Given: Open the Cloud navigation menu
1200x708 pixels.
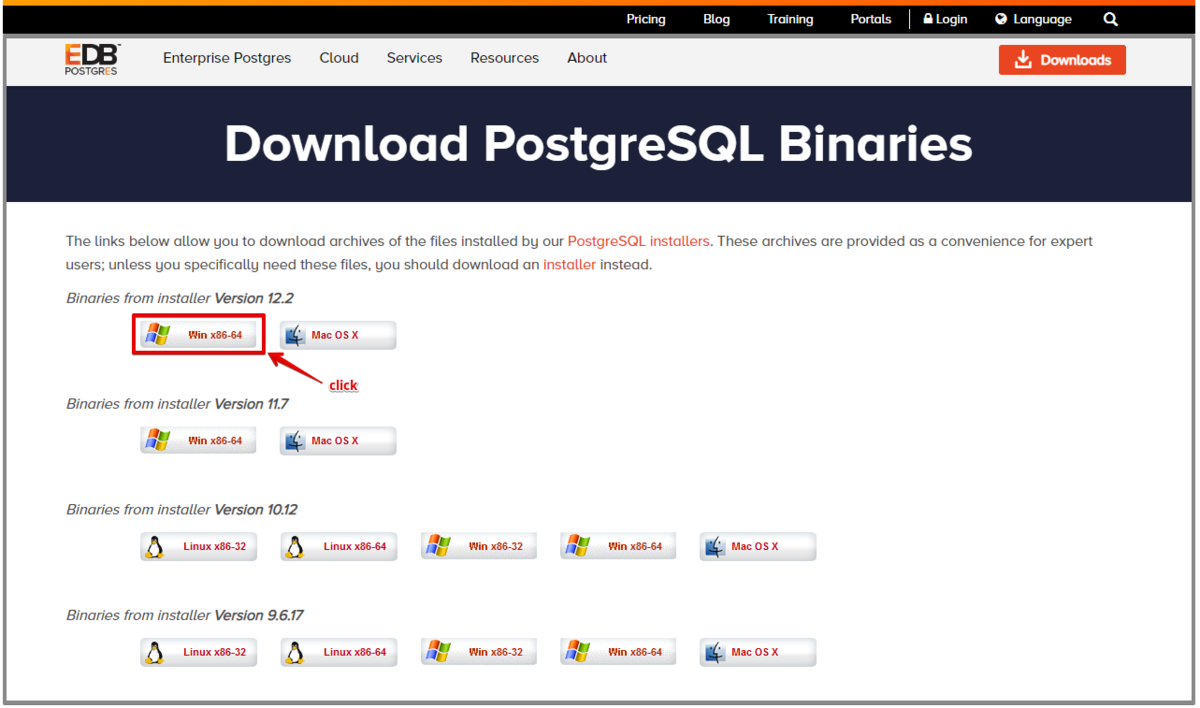Looking at the screenshot, I should pyautogui.click(x=339, y=58).
